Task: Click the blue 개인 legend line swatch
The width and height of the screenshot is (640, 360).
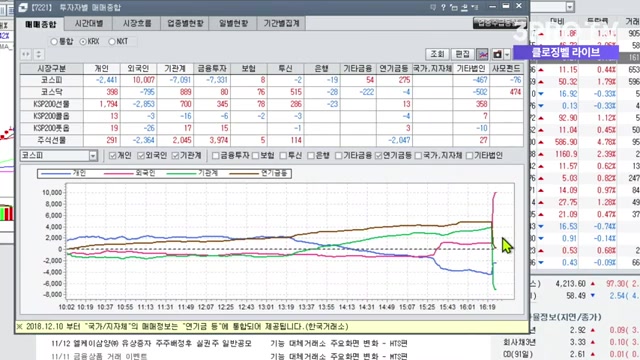Action: click(55, 173)
